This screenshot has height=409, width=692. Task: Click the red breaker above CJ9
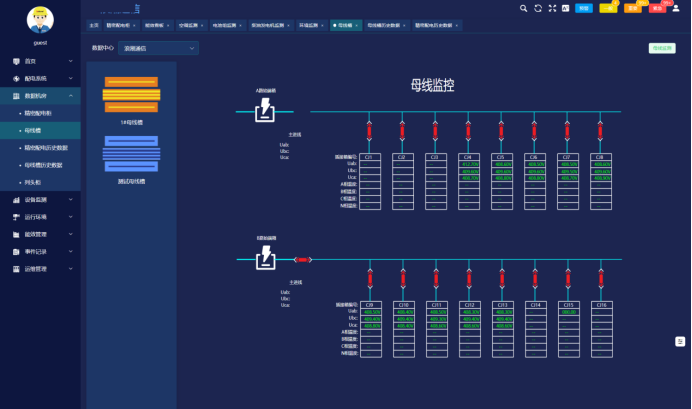370,279
